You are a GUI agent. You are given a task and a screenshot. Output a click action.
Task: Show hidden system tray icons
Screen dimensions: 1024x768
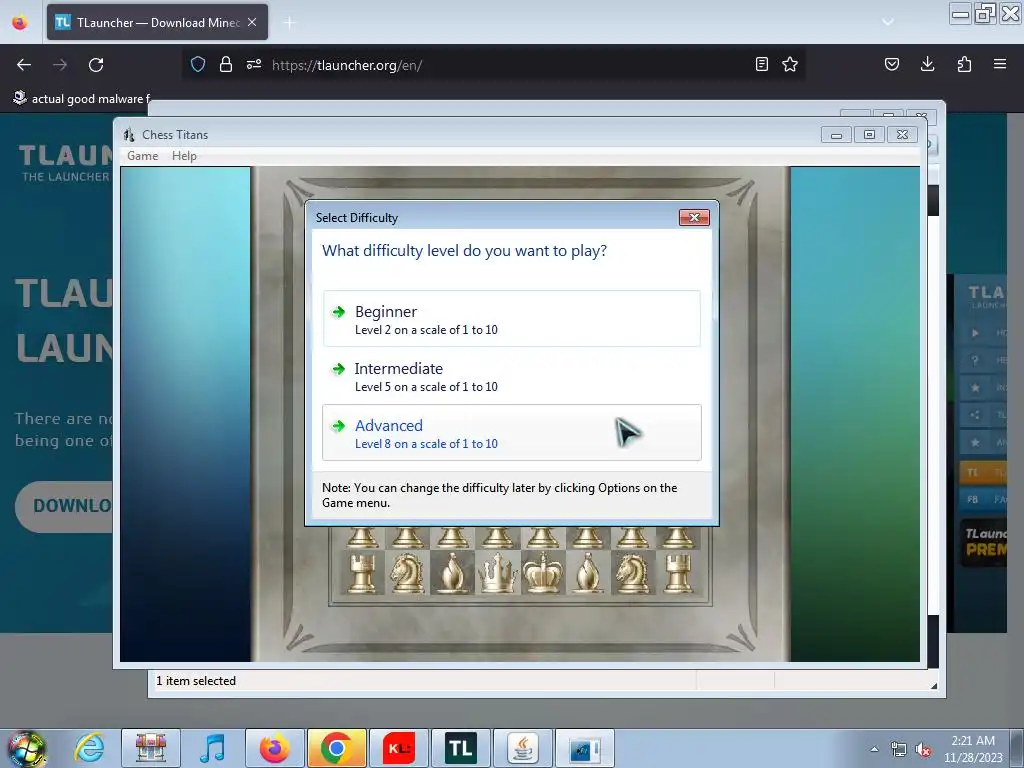coord(874,749)
